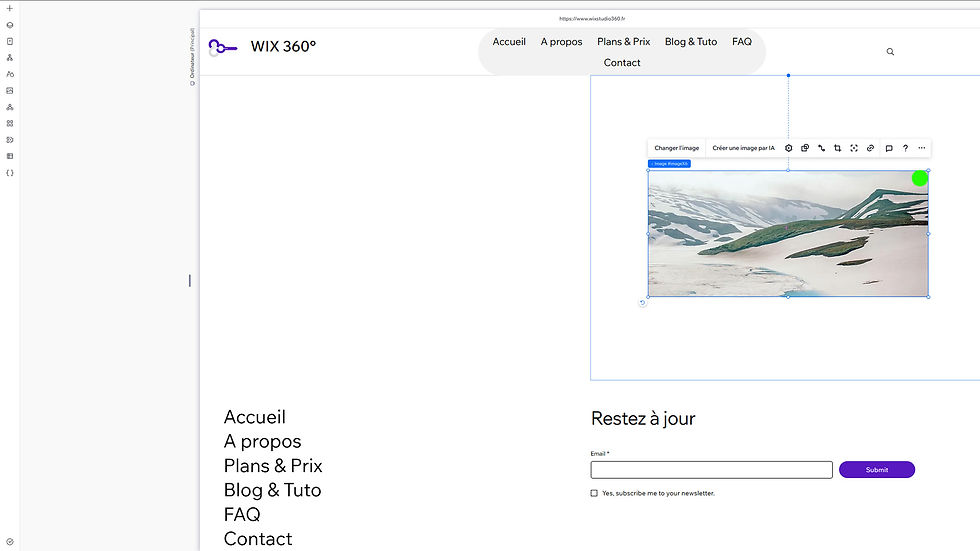Screen dimensions: 980x551
Task: Click the WIX 360° site title text
Action: click(283, 47)
